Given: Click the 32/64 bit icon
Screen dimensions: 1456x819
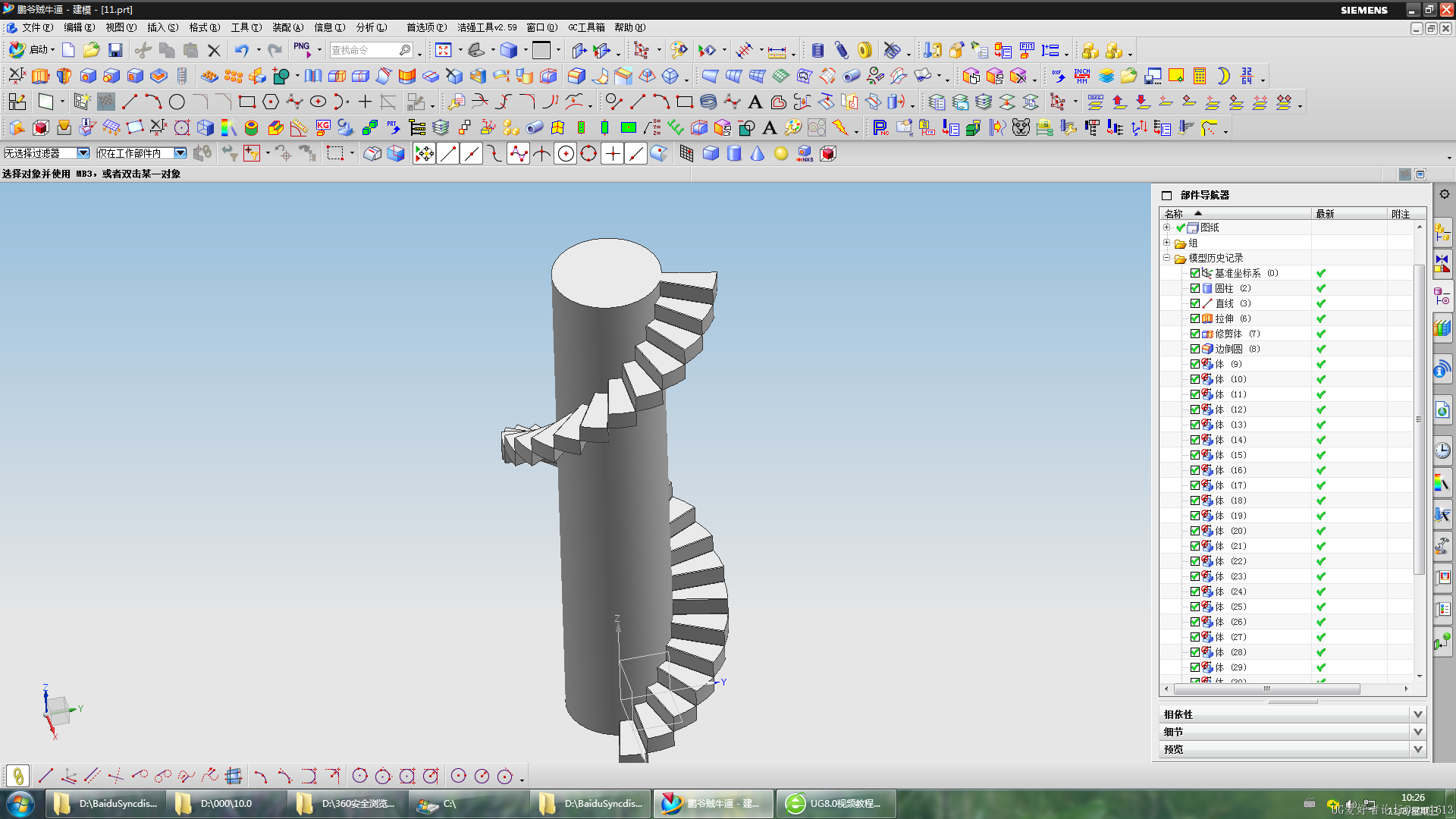Looking at the screenshot, I should pos(1247,76).
